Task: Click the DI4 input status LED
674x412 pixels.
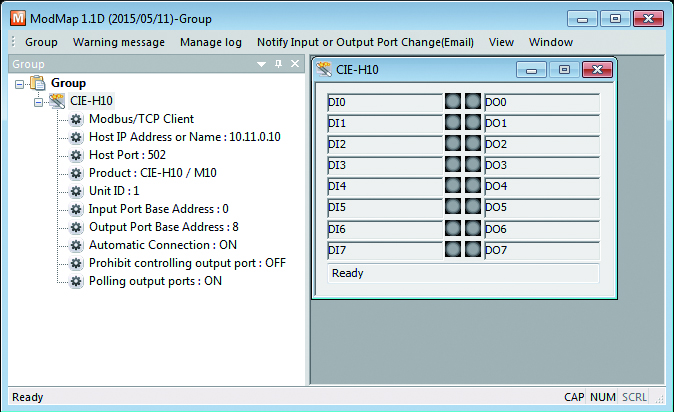Action: click(x=453, y=186)
